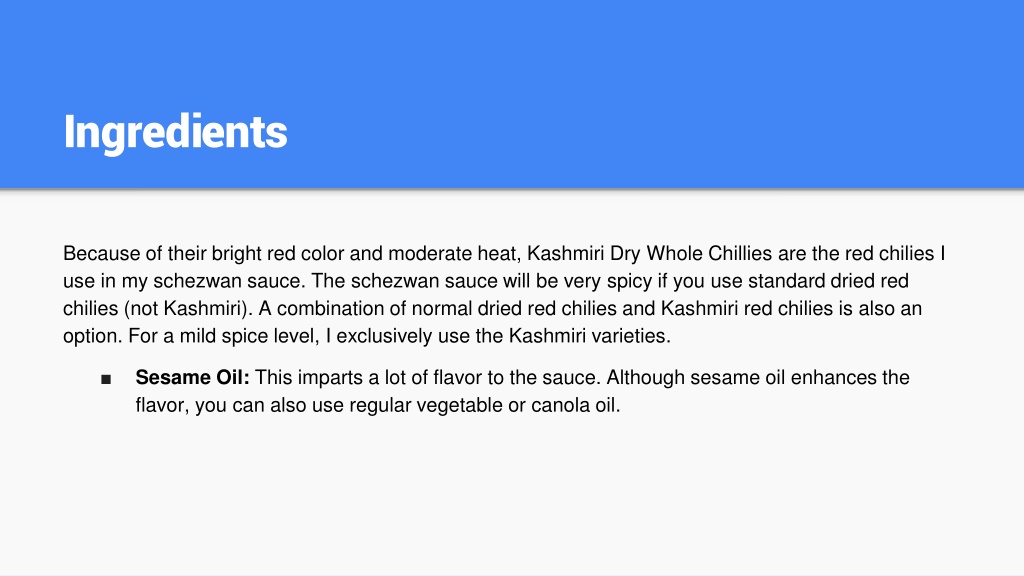Click the phrase standard dried red
This screenshot has width=1024, height=576.
coord(828,281)
